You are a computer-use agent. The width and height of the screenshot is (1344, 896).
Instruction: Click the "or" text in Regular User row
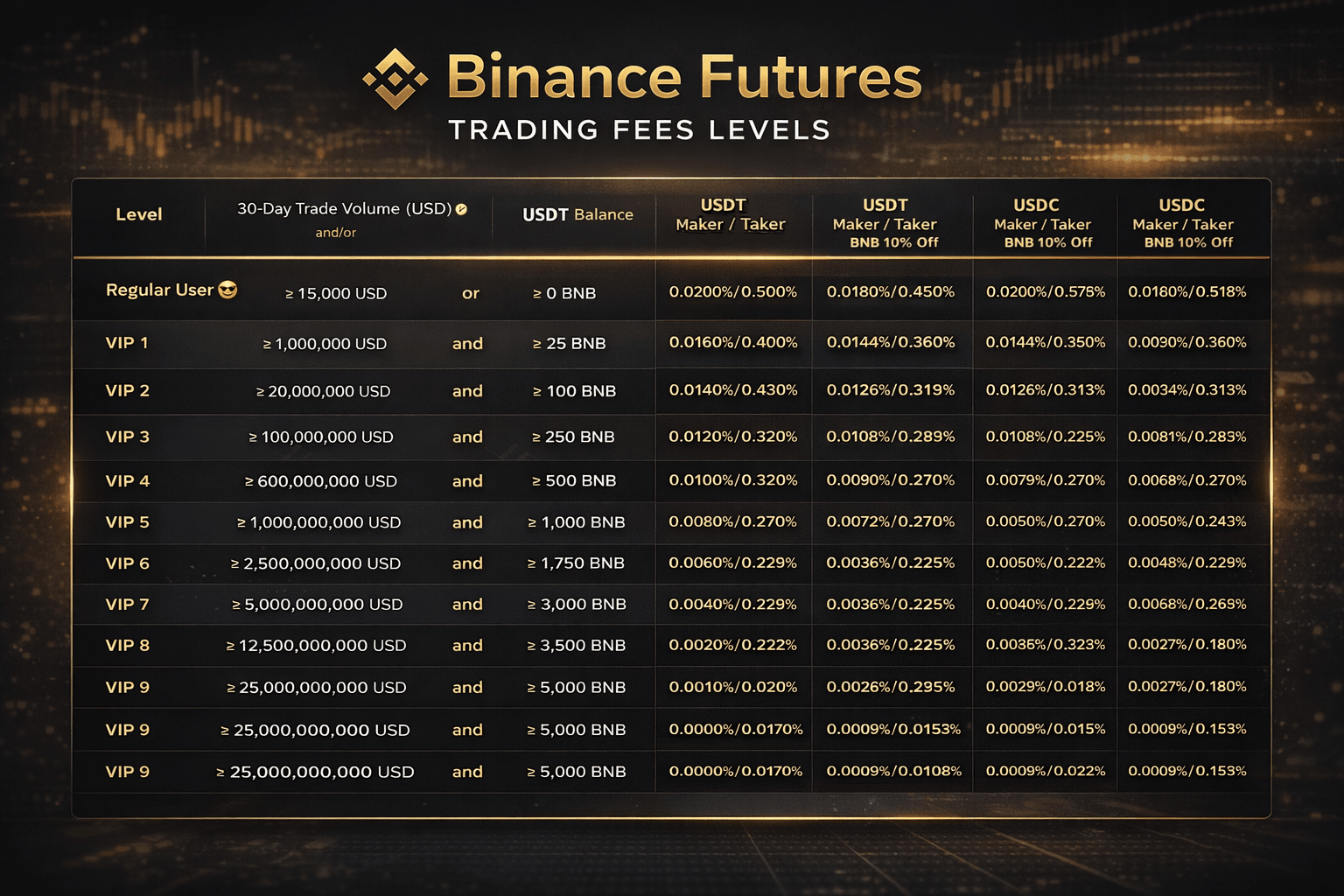[471, 293]
